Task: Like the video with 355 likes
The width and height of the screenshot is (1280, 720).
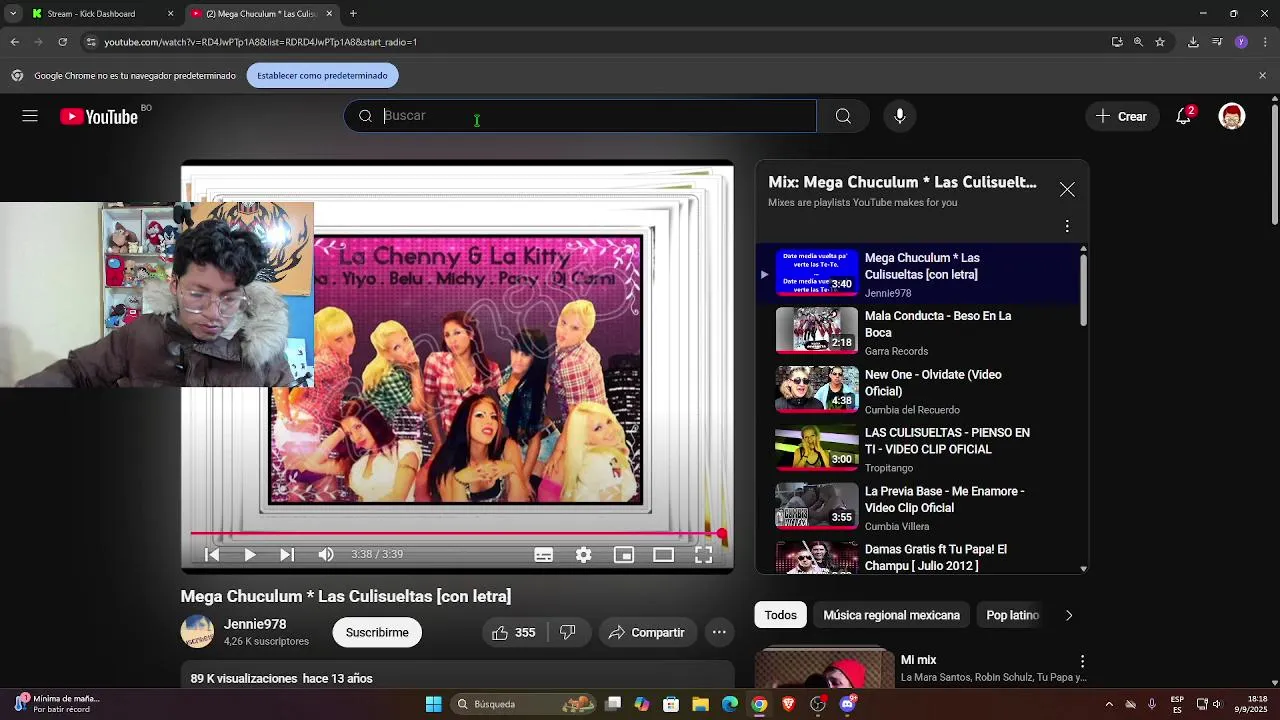Action: click(513, 632)
